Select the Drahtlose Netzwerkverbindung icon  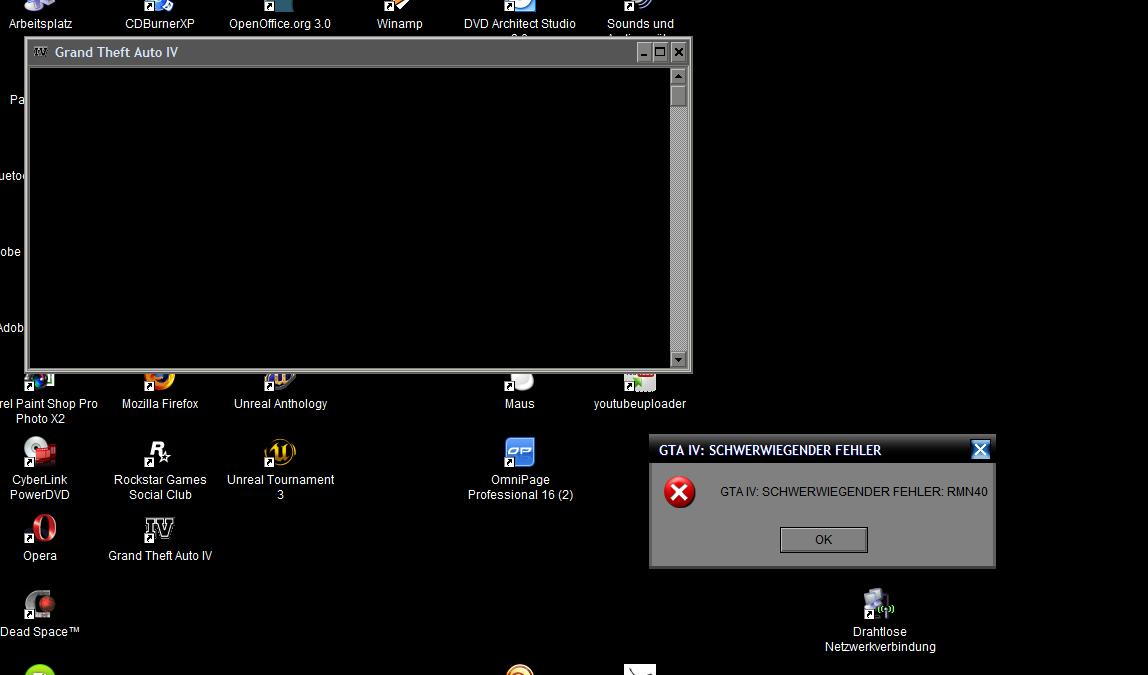point(879,621)
